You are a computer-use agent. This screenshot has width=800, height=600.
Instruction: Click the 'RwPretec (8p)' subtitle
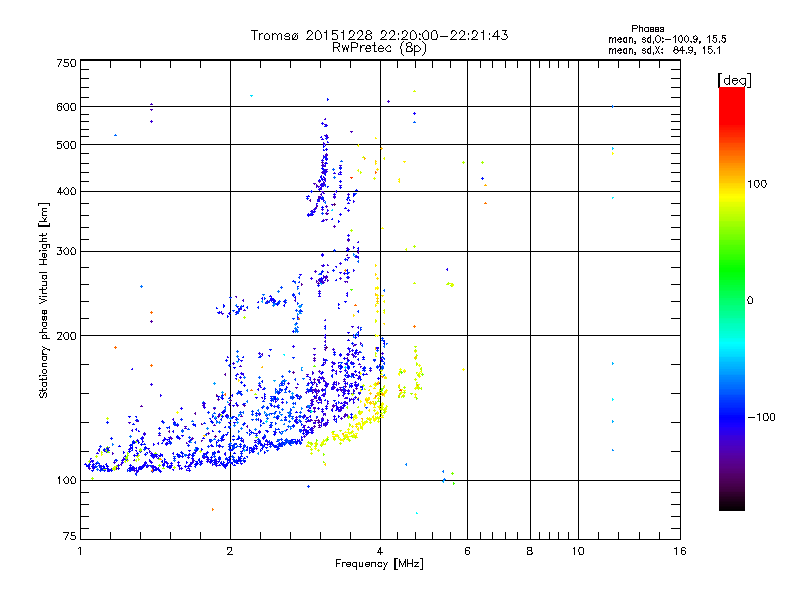(379, 48)
